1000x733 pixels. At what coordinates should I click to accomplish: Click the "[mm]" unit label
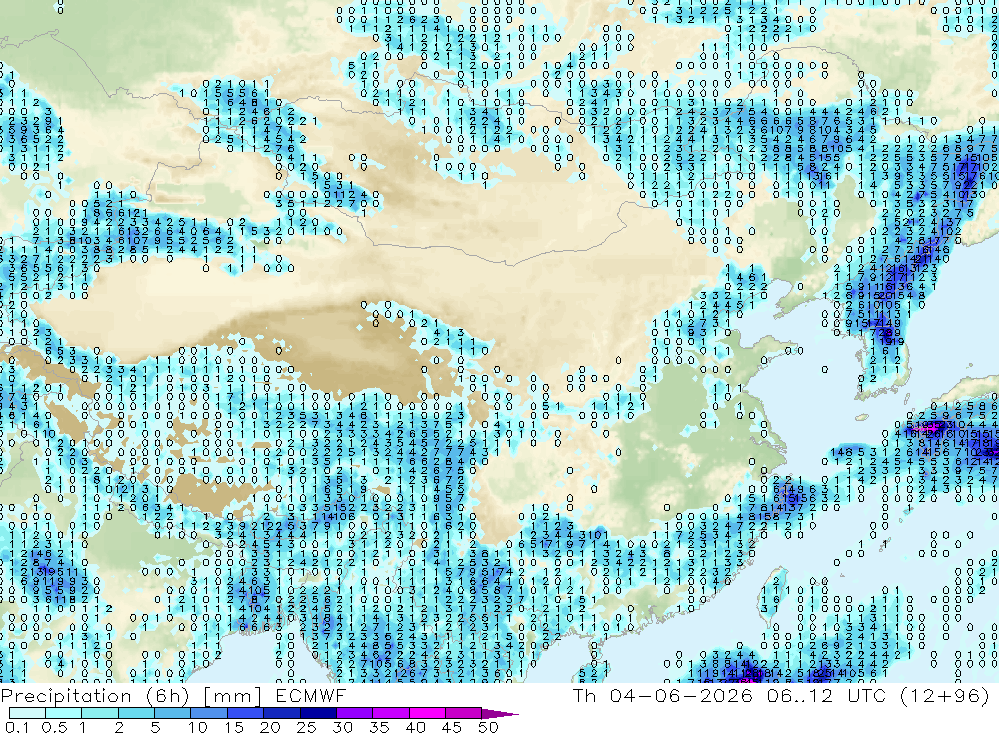tap(232, 695)
